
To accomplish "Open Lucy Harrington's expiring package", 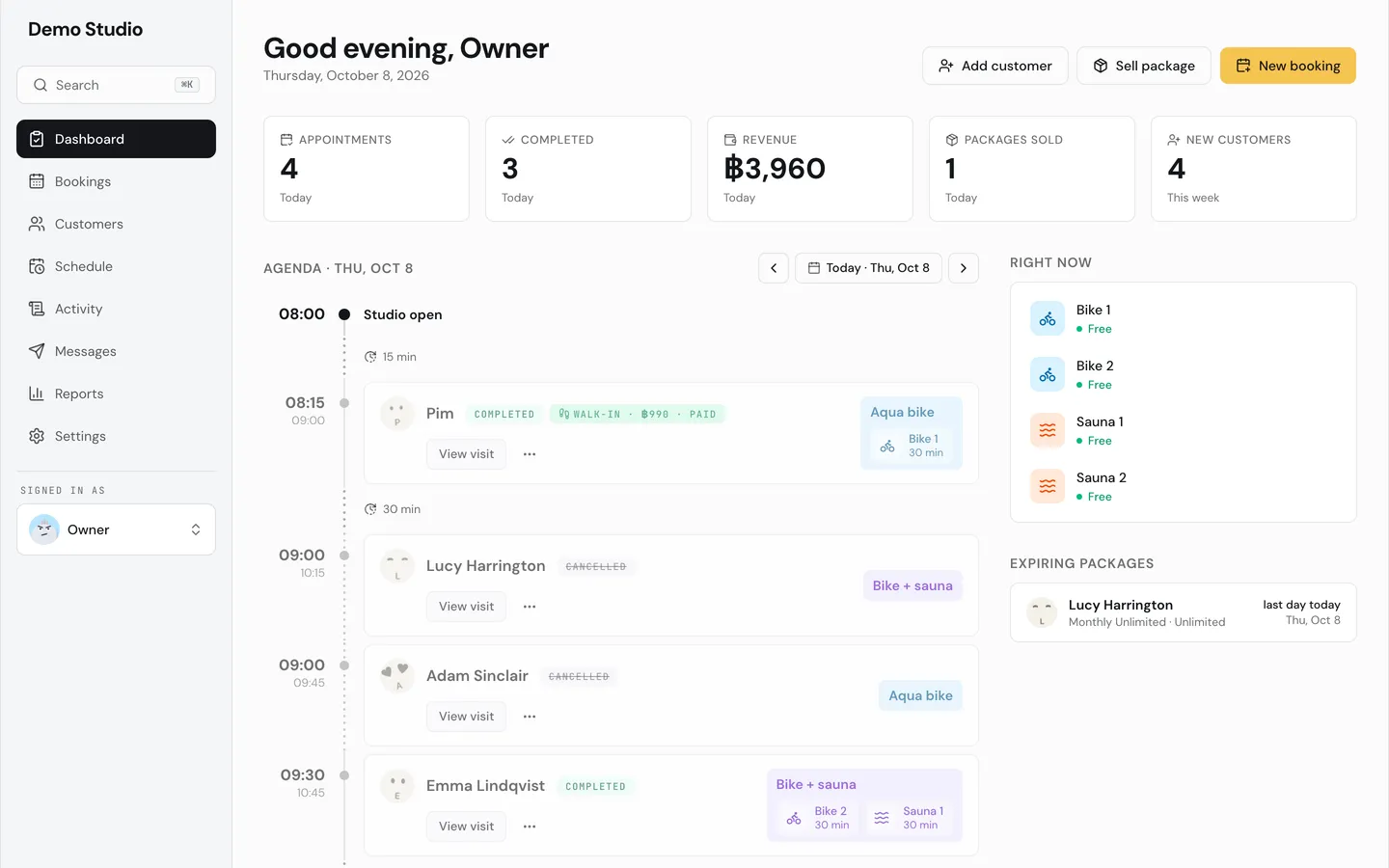I will click(x=1184, y=612).
